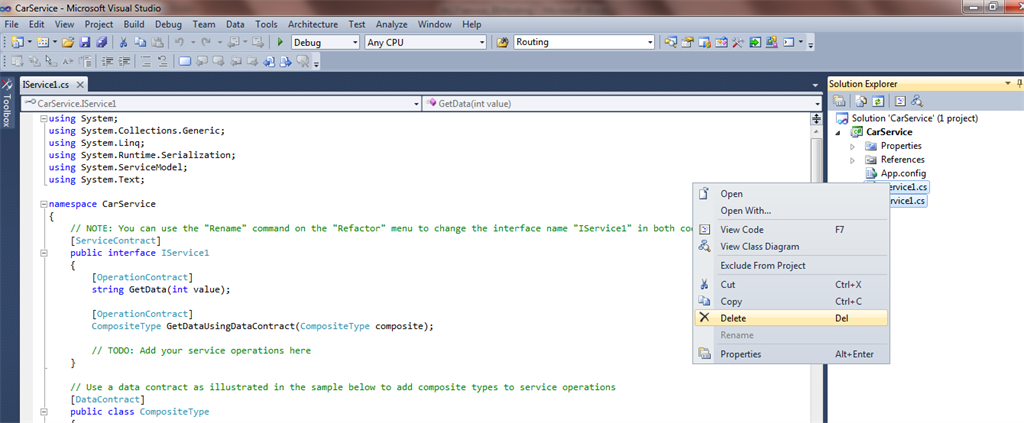Collapse the CarService project node

coord(839,132)
